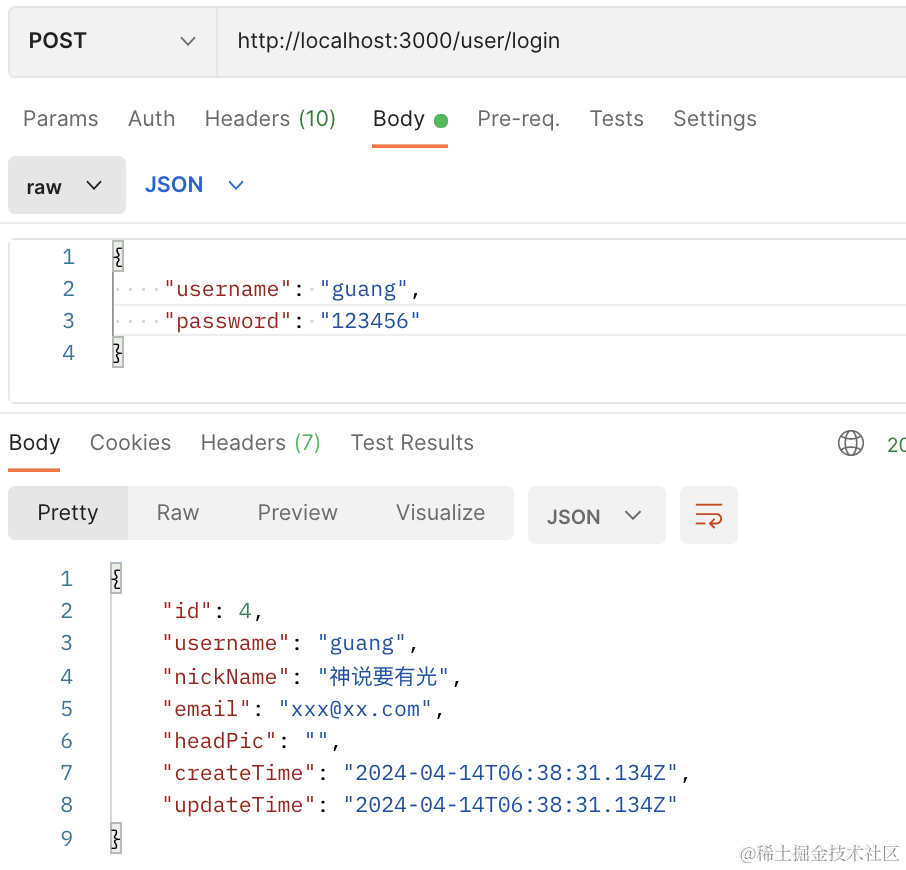Click the globe network icon
This screenshot has width=906, height=870.
click(x=851, y=443)
